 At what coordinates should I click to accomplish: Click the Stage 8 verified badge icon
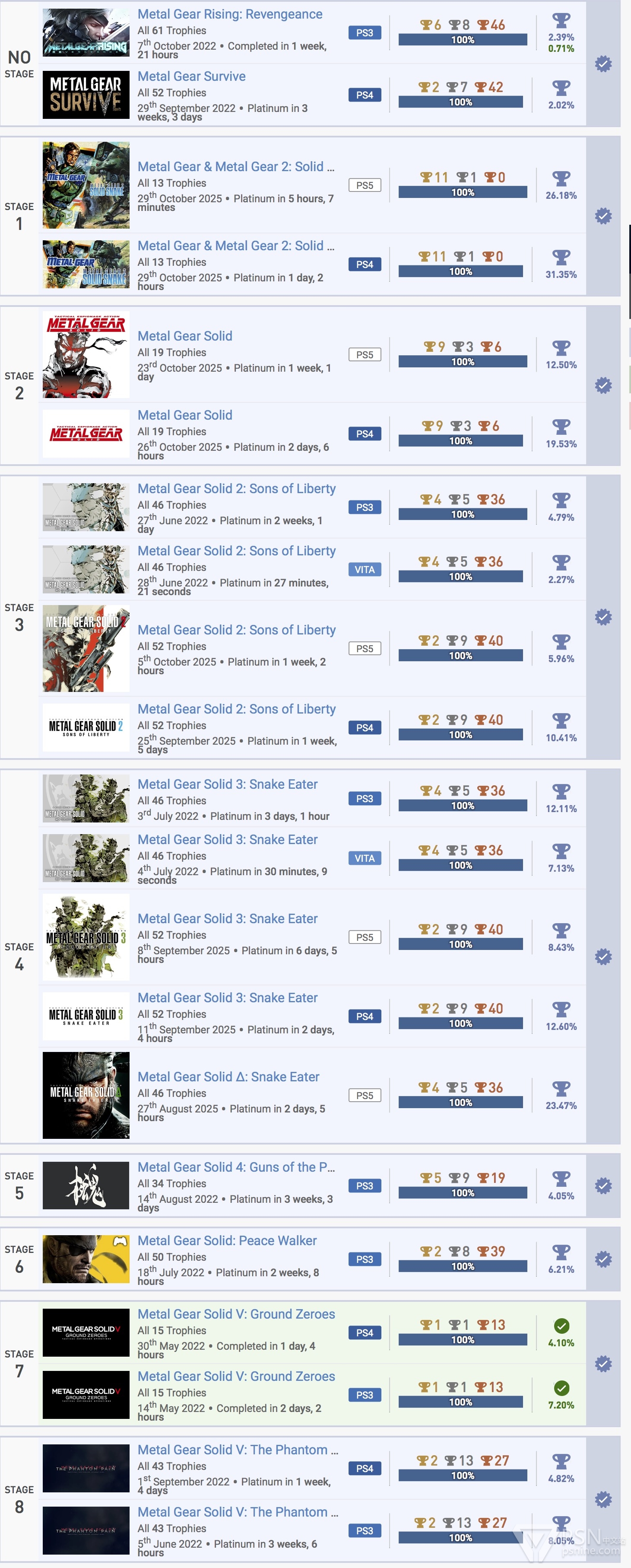pyautogui.click(x=603, y=1498)
